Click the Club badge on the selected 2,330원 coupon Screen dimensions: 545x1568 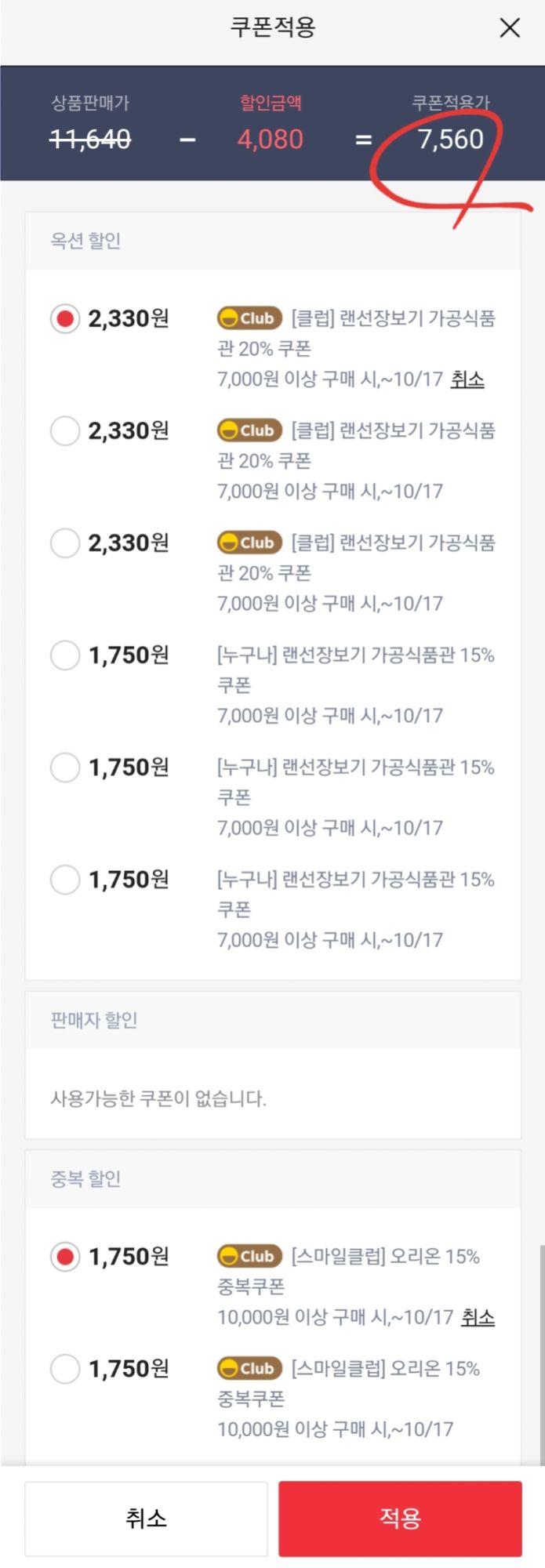(x=249, y=318)
